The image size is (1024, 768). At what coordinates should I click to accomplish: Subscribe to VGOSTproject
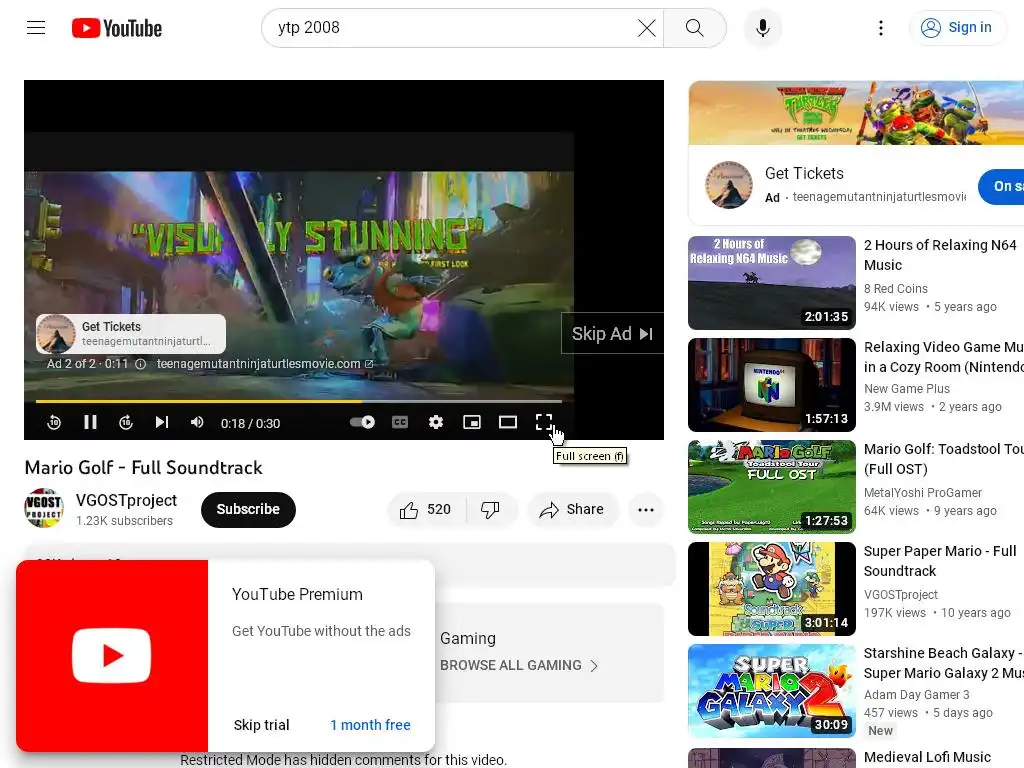(248, 509)
